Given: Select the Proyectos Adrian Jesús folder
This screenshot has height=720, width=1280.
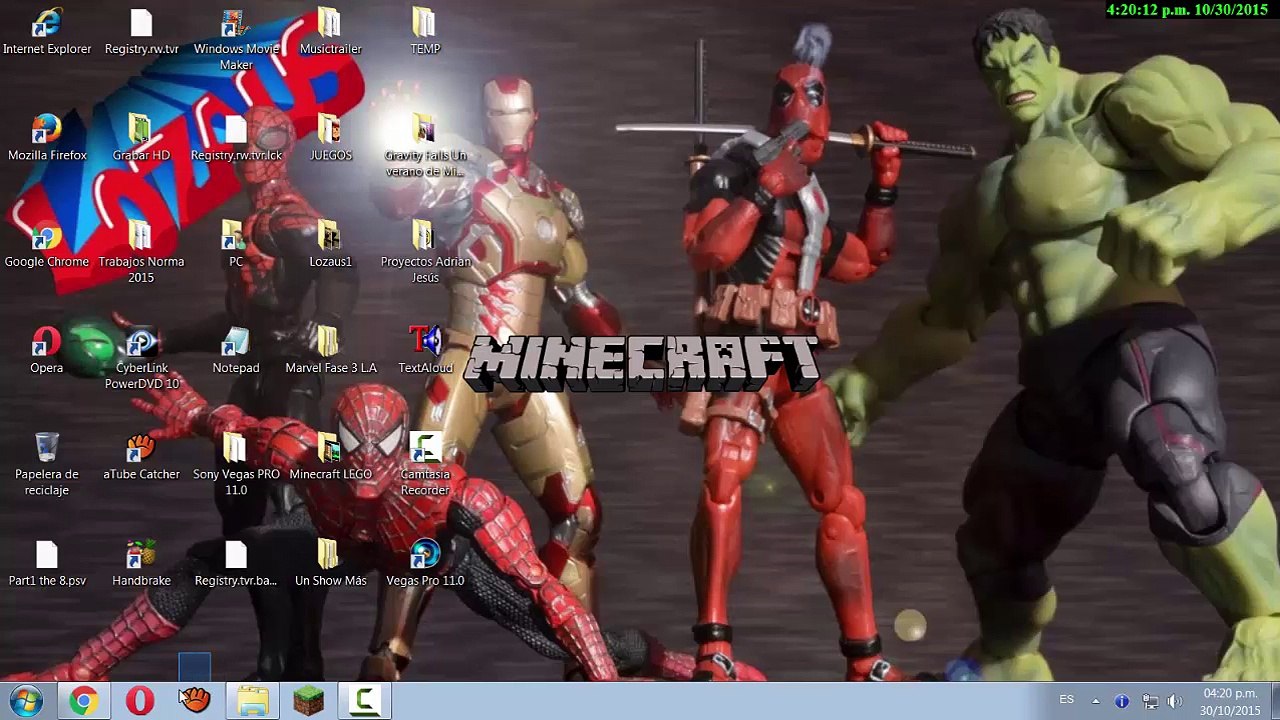Looking at the screenshot, I should [425, 253].
